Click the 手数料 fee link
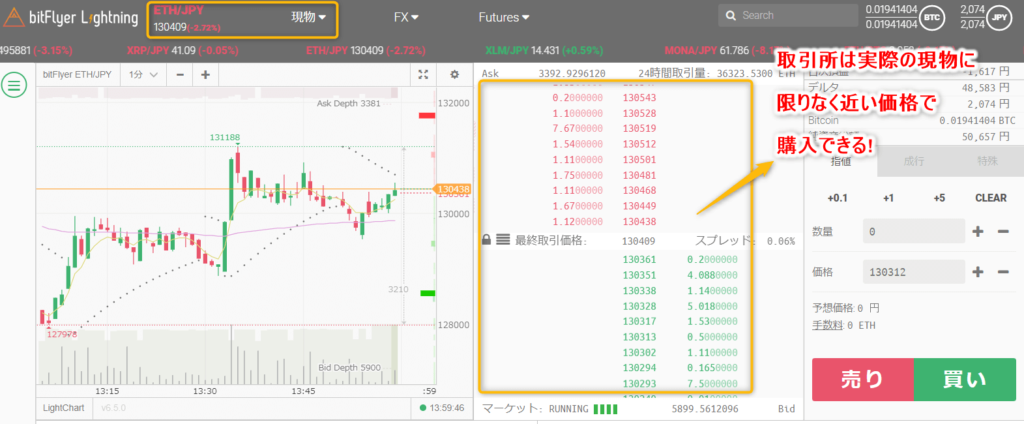The image size is (1024, 424). pos(827,325)
